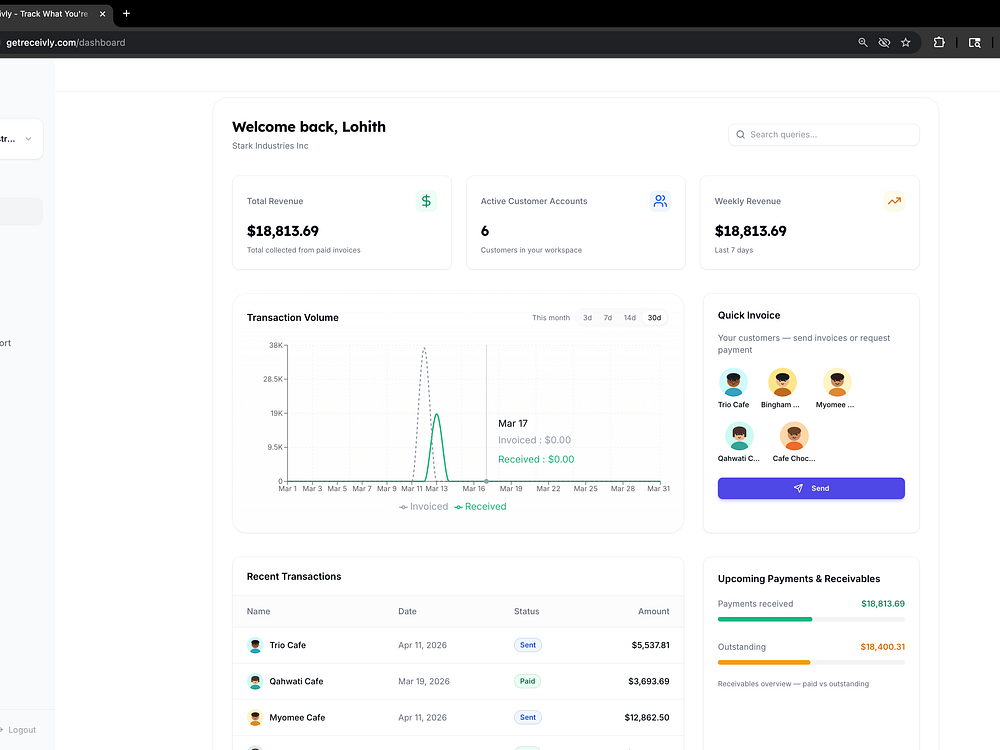Select the 30d chart range
This screenshot has width=1000, height=750.
click(x=654, y=318)
